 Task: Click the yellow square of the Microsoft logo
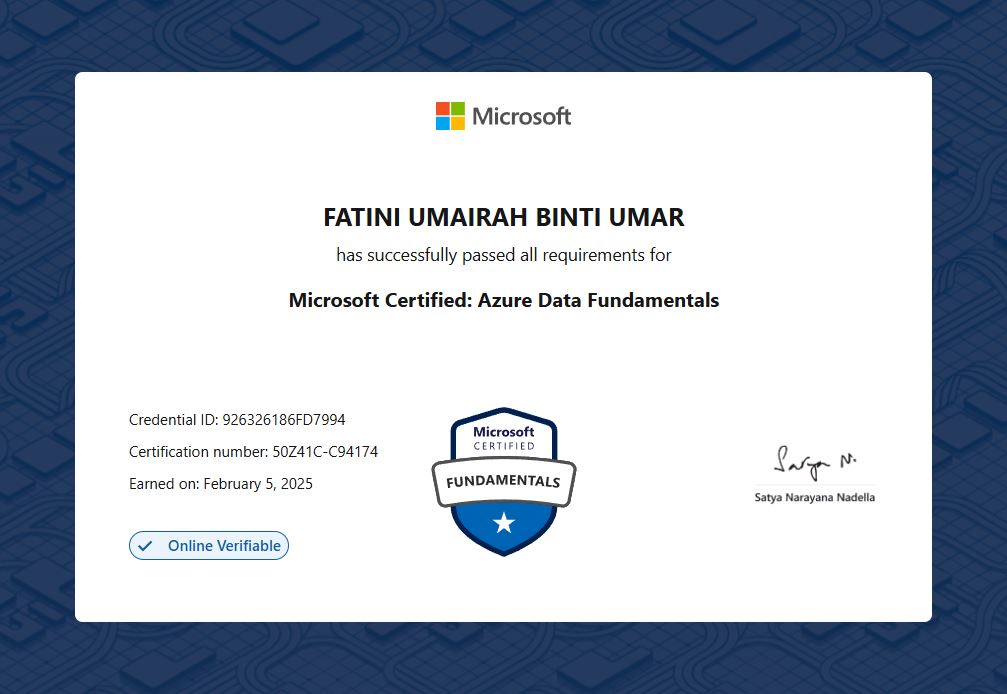point(456,122)
